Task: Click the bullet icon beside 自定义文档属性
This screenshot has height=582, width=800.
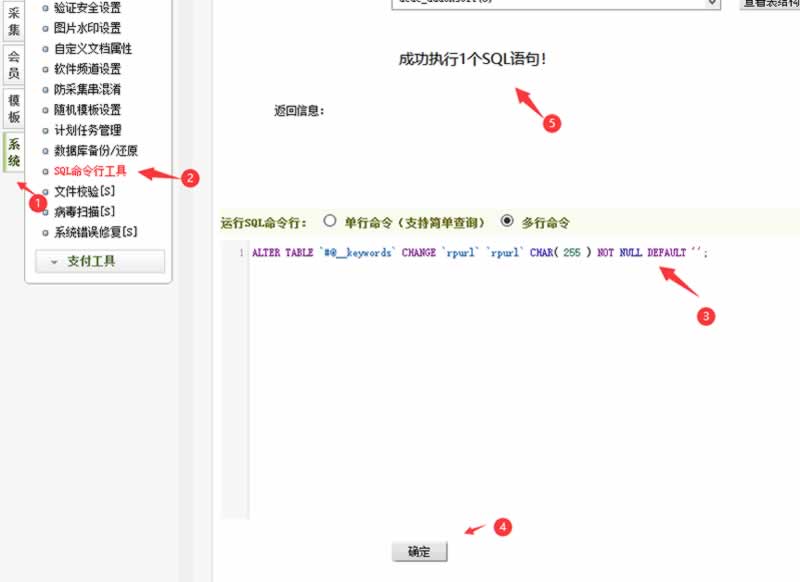Action: [45, 49]
